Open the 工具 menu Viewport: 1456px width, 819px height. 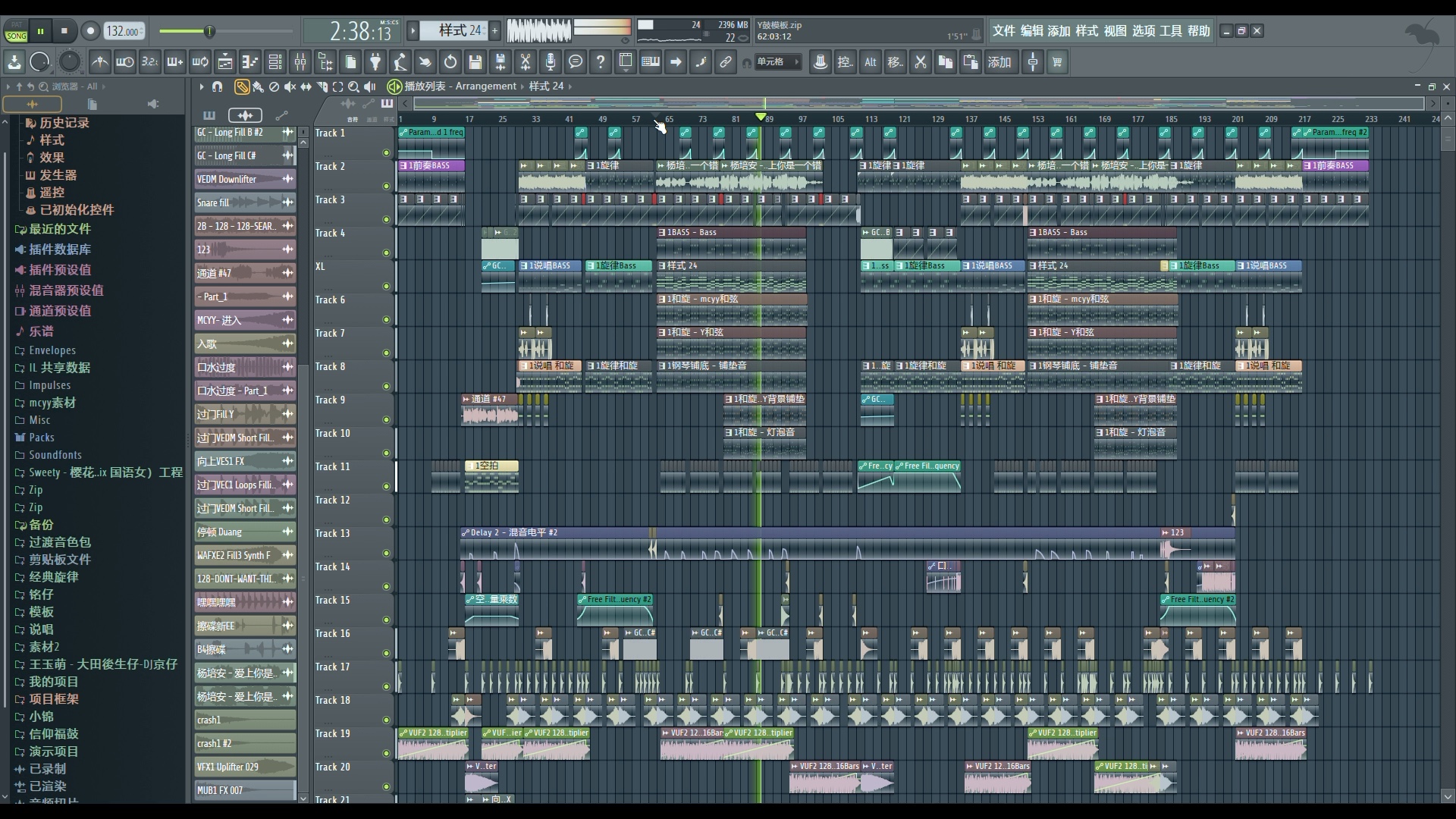(1171, 31)
